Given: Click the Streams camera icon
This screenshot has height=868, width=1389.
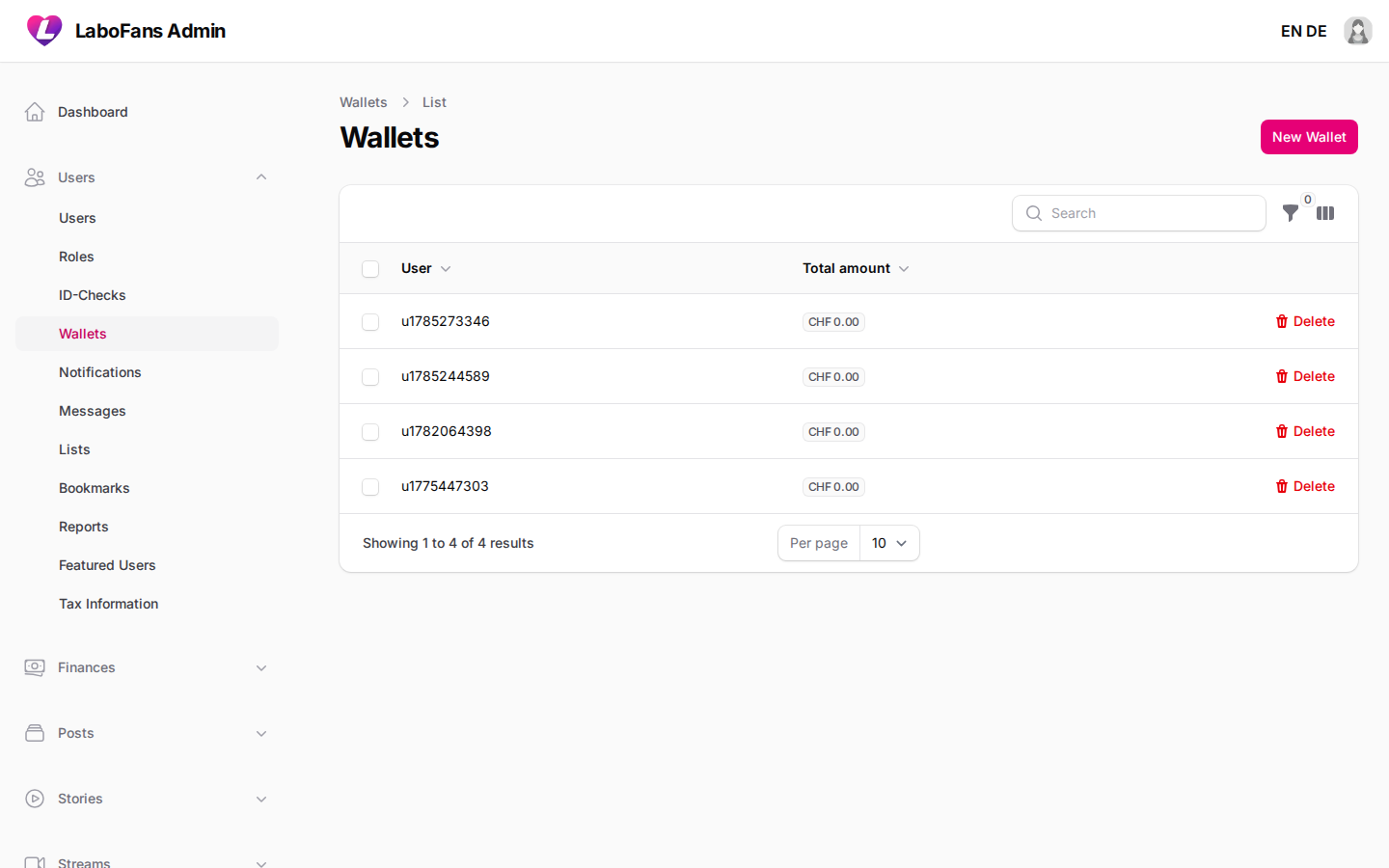Looking at the screenshot, I should coord(35,862).
